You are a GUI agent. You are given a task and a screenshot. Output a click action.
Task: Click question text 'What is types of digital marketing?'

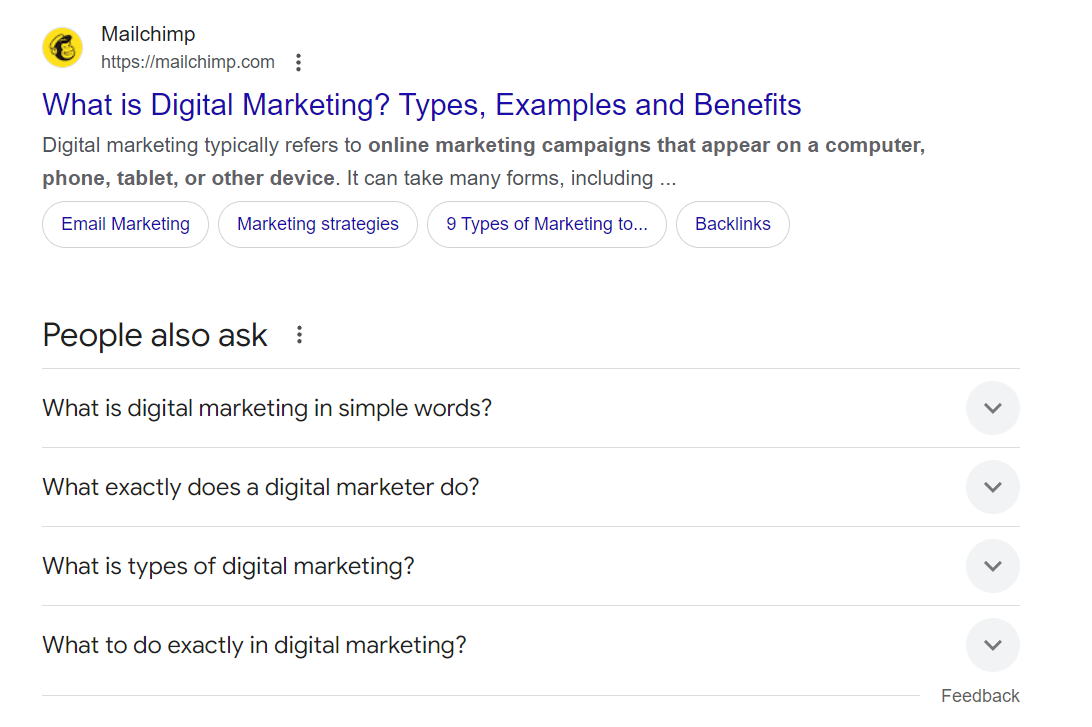tap(228, 566)
